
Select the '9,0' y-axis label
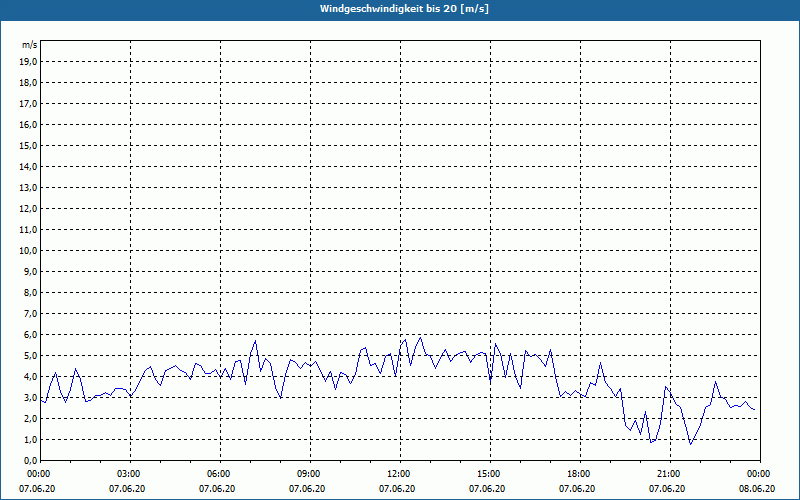point(30,271)
